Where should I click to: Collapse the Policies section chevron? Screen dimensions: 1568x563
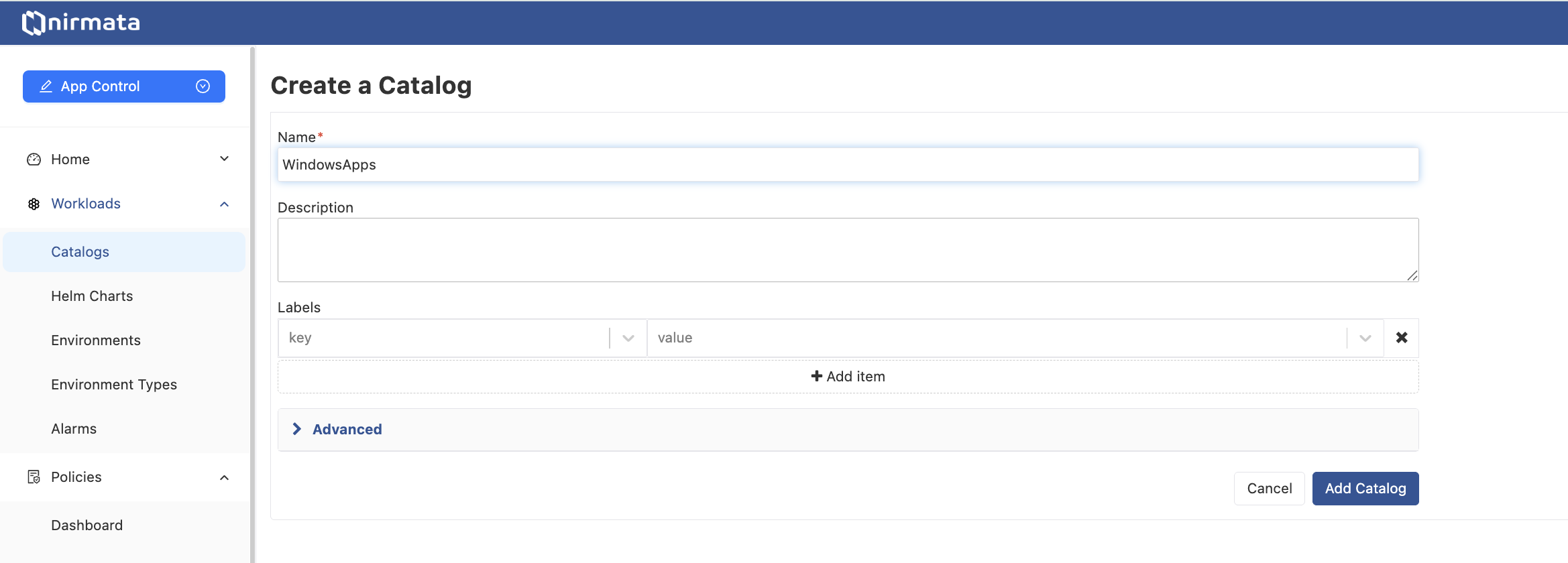point(225,477)
